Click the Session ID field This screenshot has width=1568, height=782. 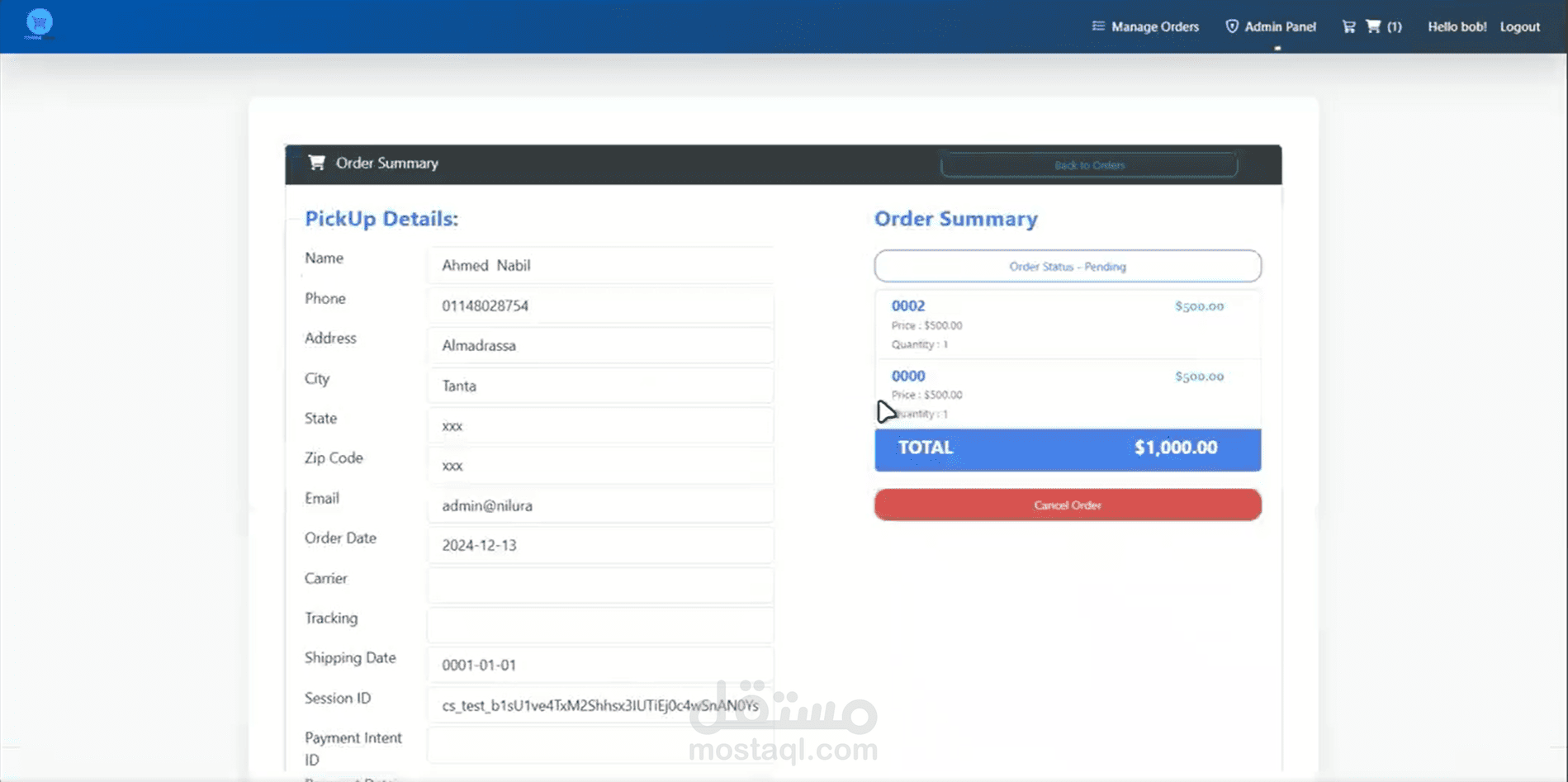pos(600,705)
